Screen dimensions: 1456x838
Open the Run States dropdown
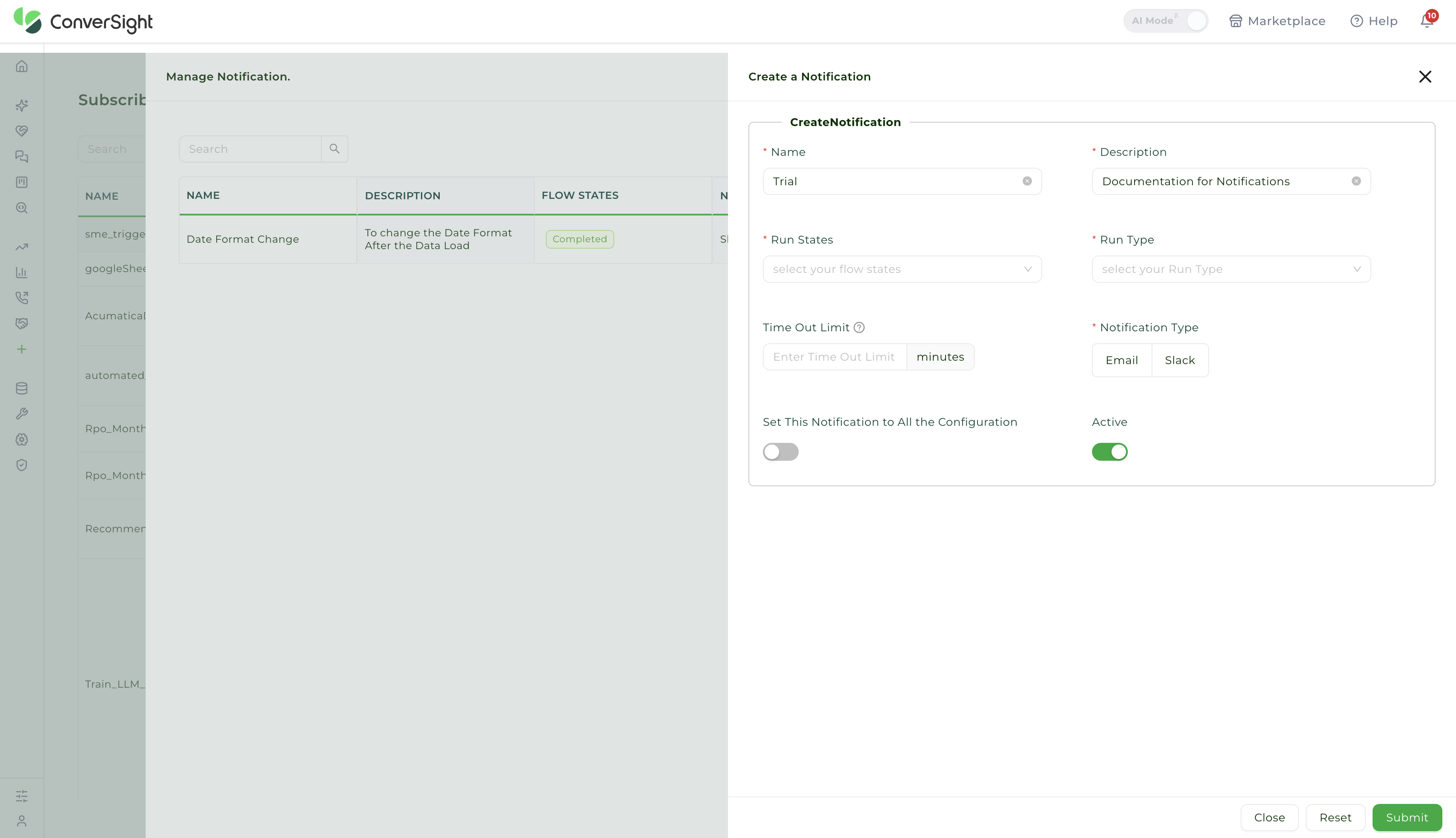[902, 270]
